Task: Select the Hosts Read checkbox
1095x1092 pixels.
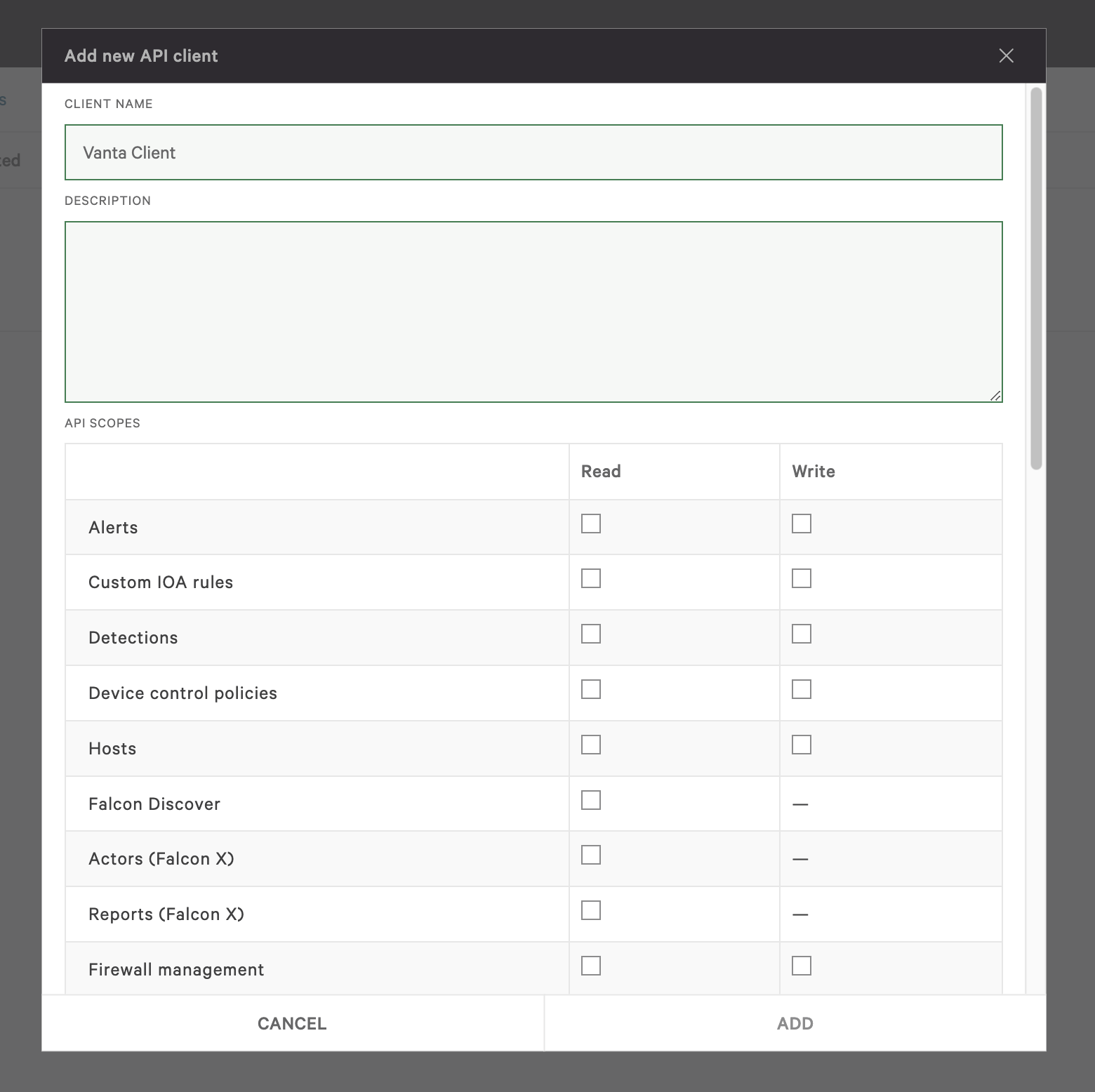Action: pyautogui.click(x=591, y=745)
